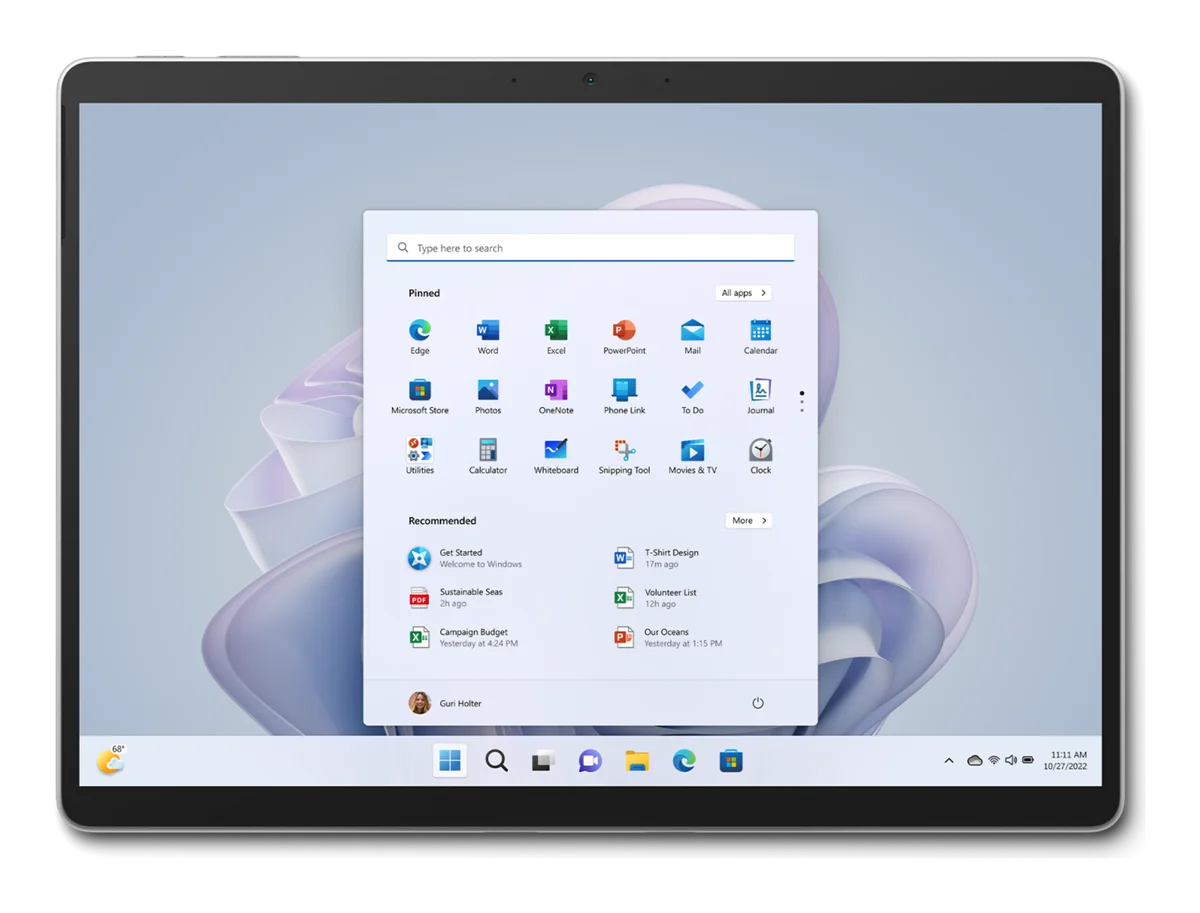Open Microsoft Store from the taskbar

tap(731, 761)
